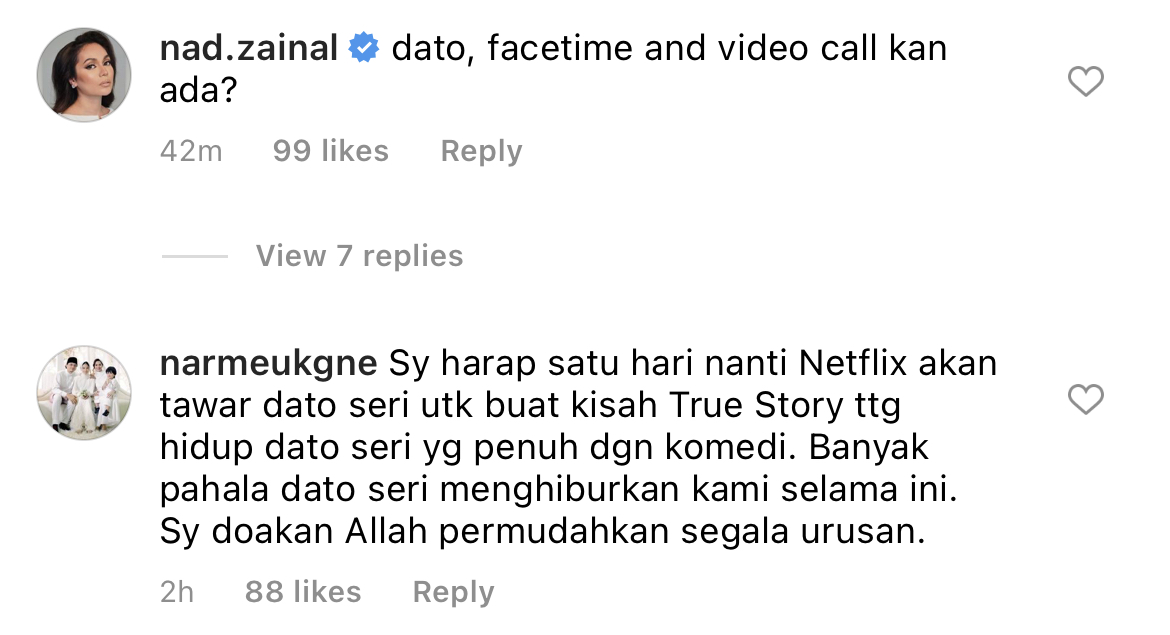Tap the word 'ada?' in the first comment
Image resolution: width=1170 pixels, height=635 pixels.
[198, 90]
